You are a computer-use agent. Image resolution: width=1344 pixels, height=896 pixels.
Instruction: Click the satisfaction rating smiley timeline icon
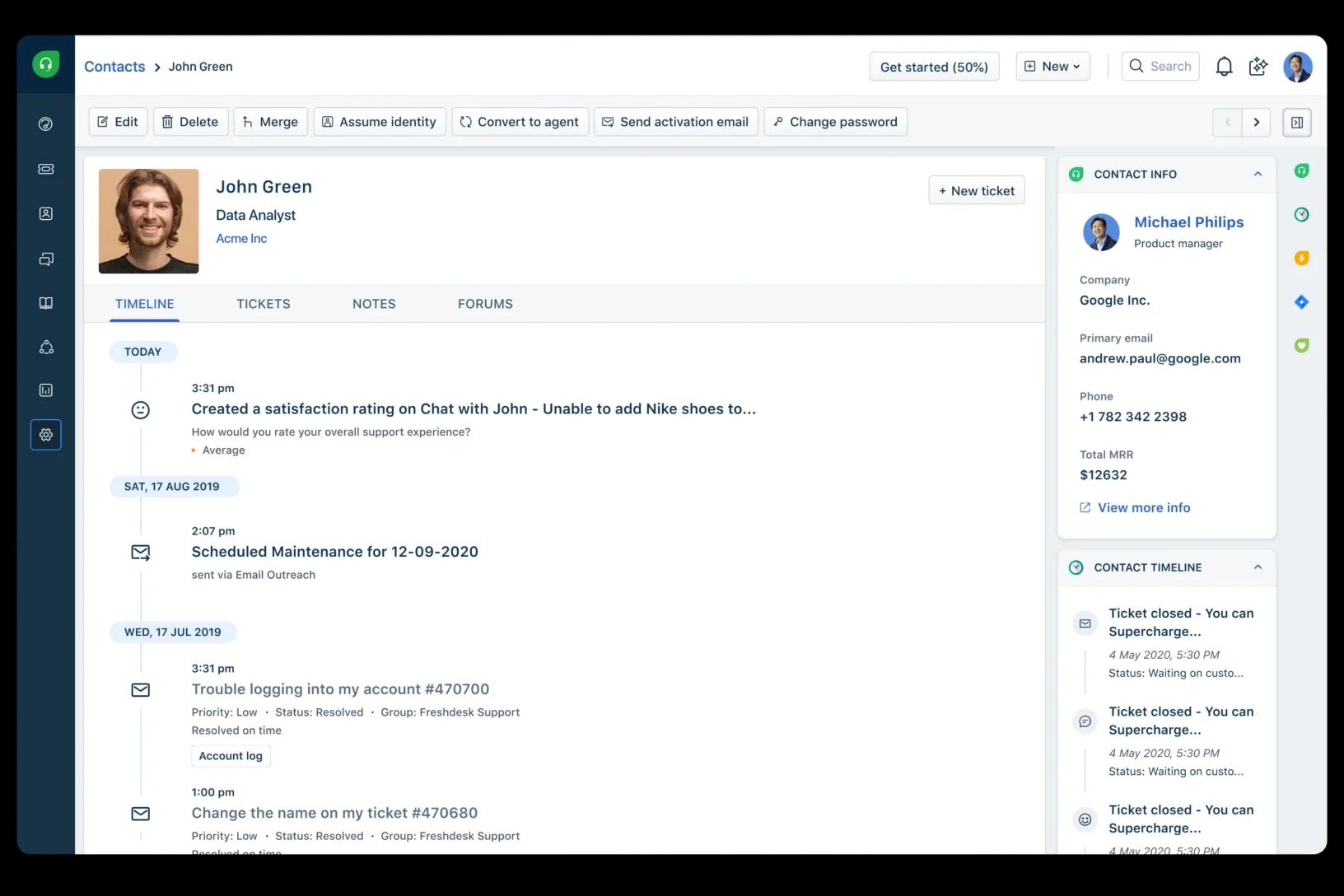141,409
